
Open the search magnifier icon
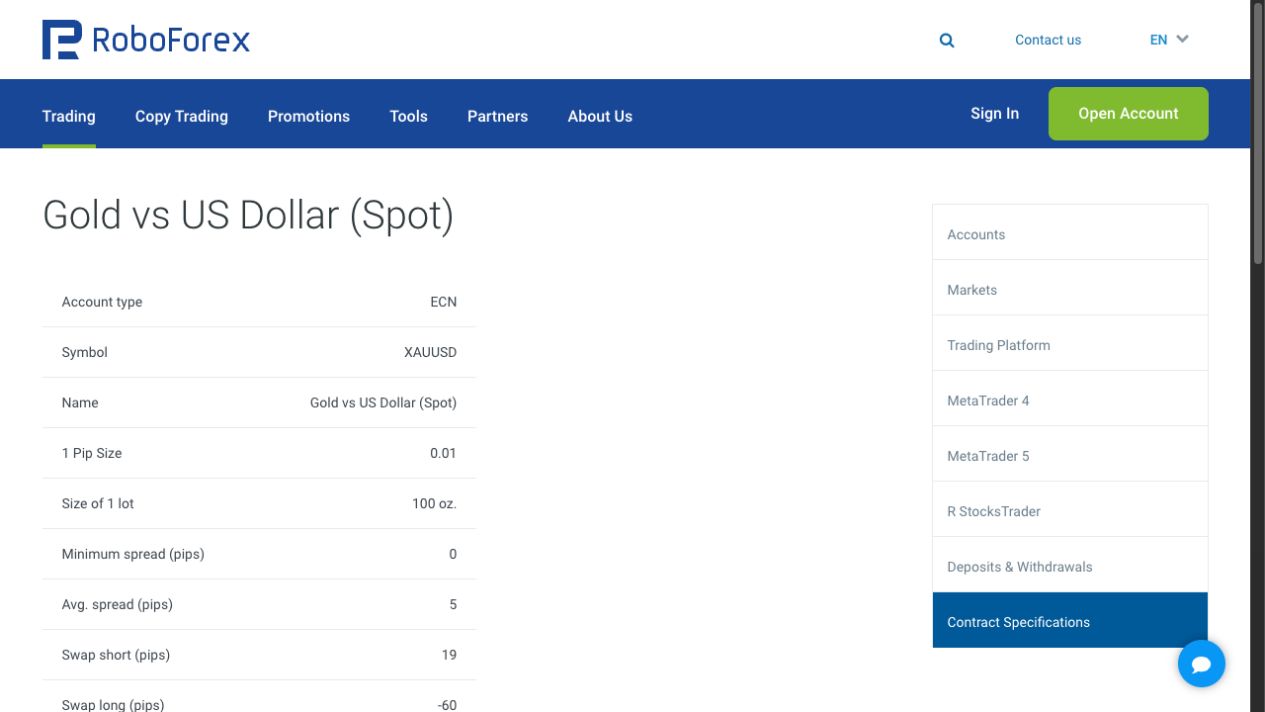[947, 41]
